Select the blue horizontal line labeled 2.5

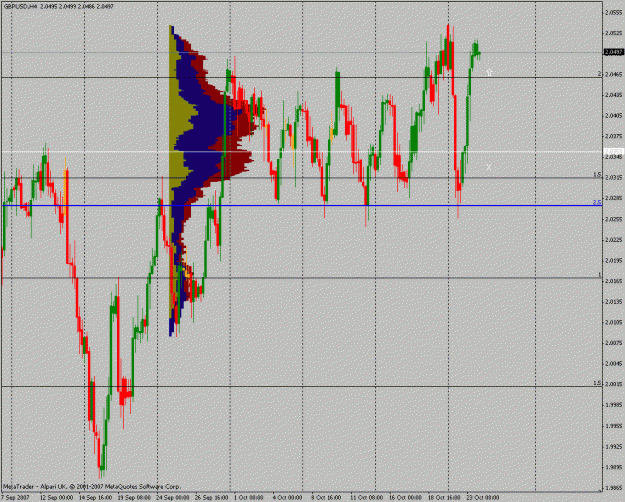[x=302, y=206]
